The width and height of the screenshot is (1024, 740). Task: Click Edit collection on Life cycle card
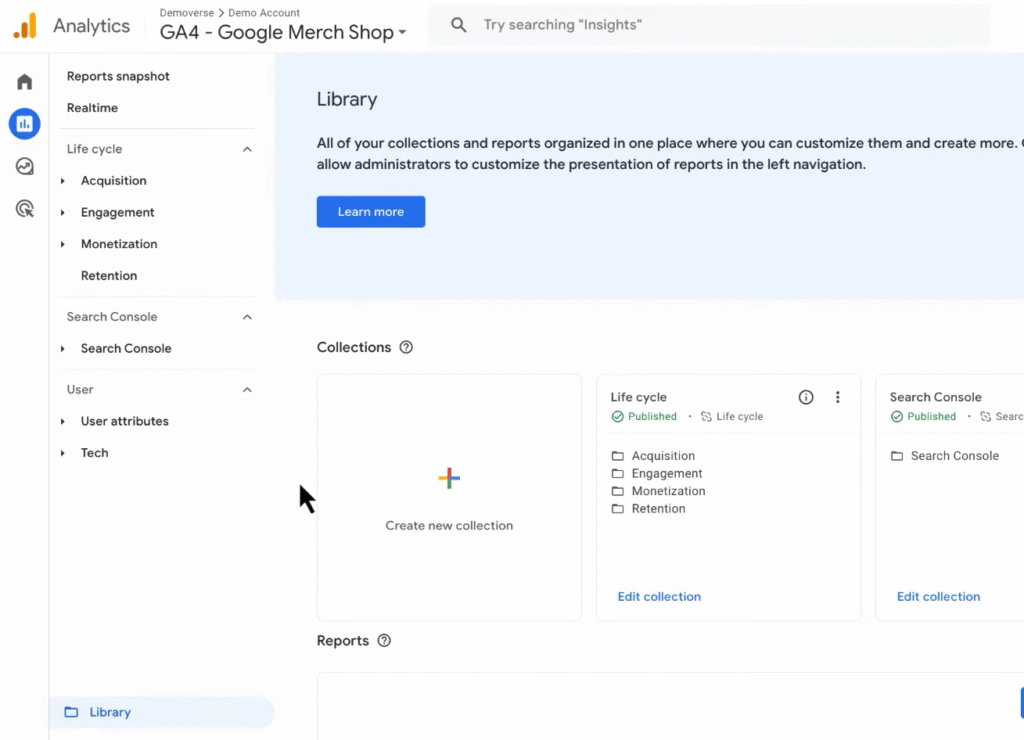[x=659, y=596]
